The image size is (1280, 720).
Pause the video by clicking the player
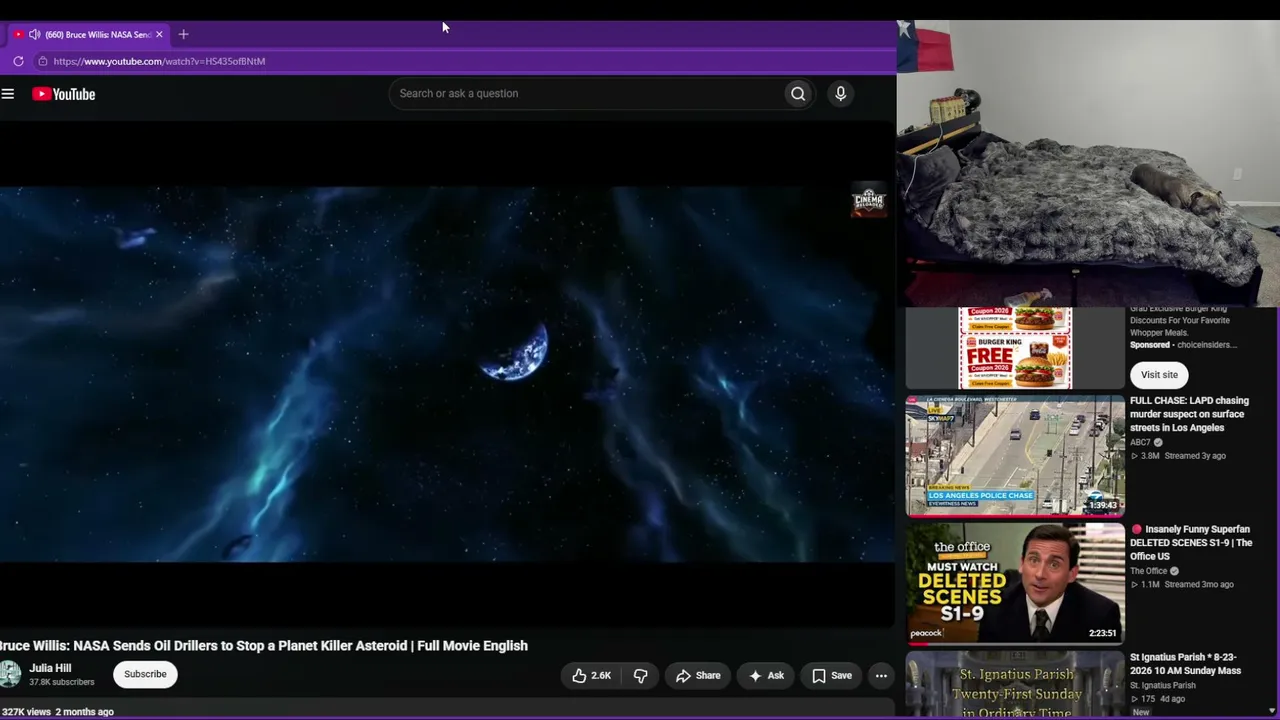[447, 374]
